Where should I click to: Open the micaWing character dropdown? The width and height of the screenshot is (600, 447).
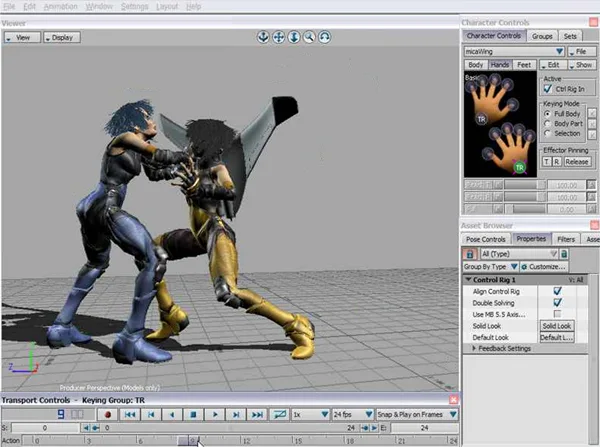pyautogui.click(x=559, y=51)
